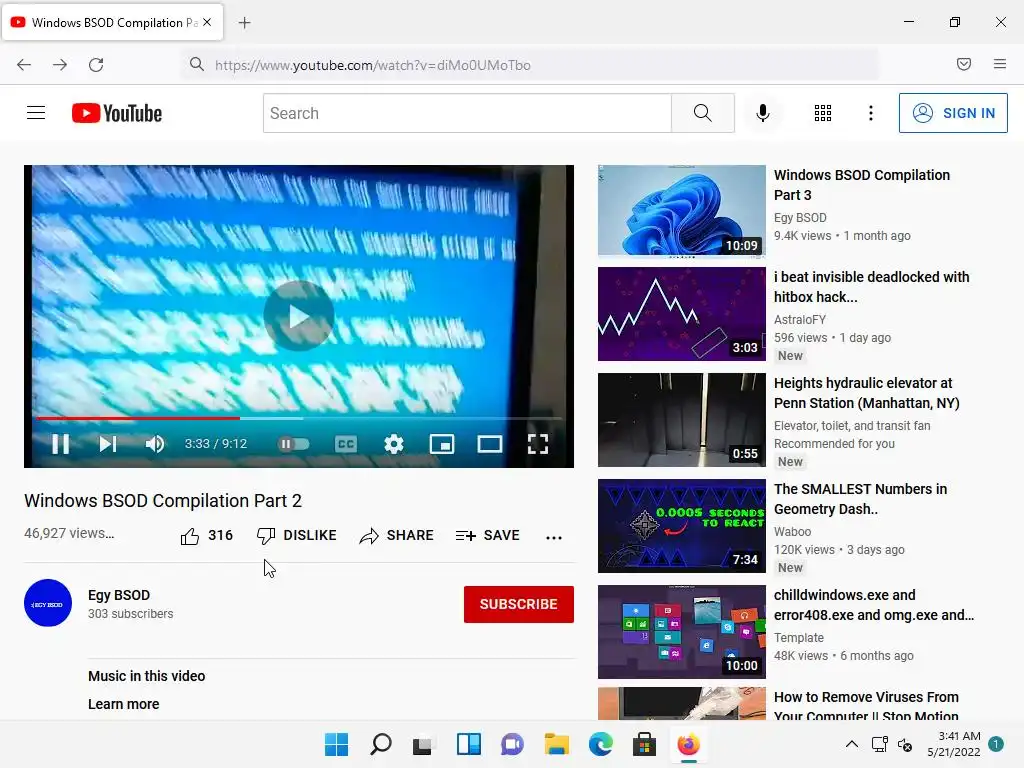The height and width of the screenshot is (768, 1024).
Task: Click the DISLIKE button
Action: [x=296, y=536]
